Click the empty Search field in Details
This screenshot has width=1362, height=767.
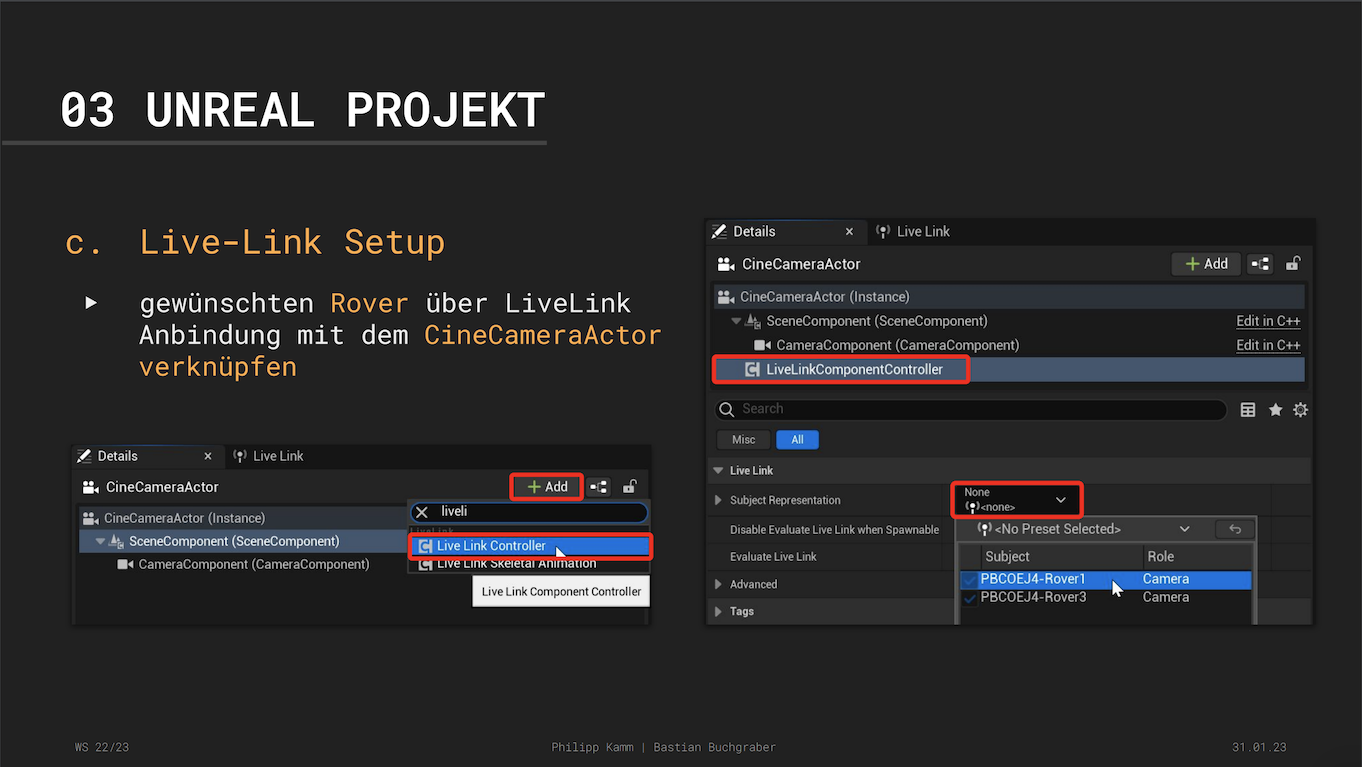[970, 409]
